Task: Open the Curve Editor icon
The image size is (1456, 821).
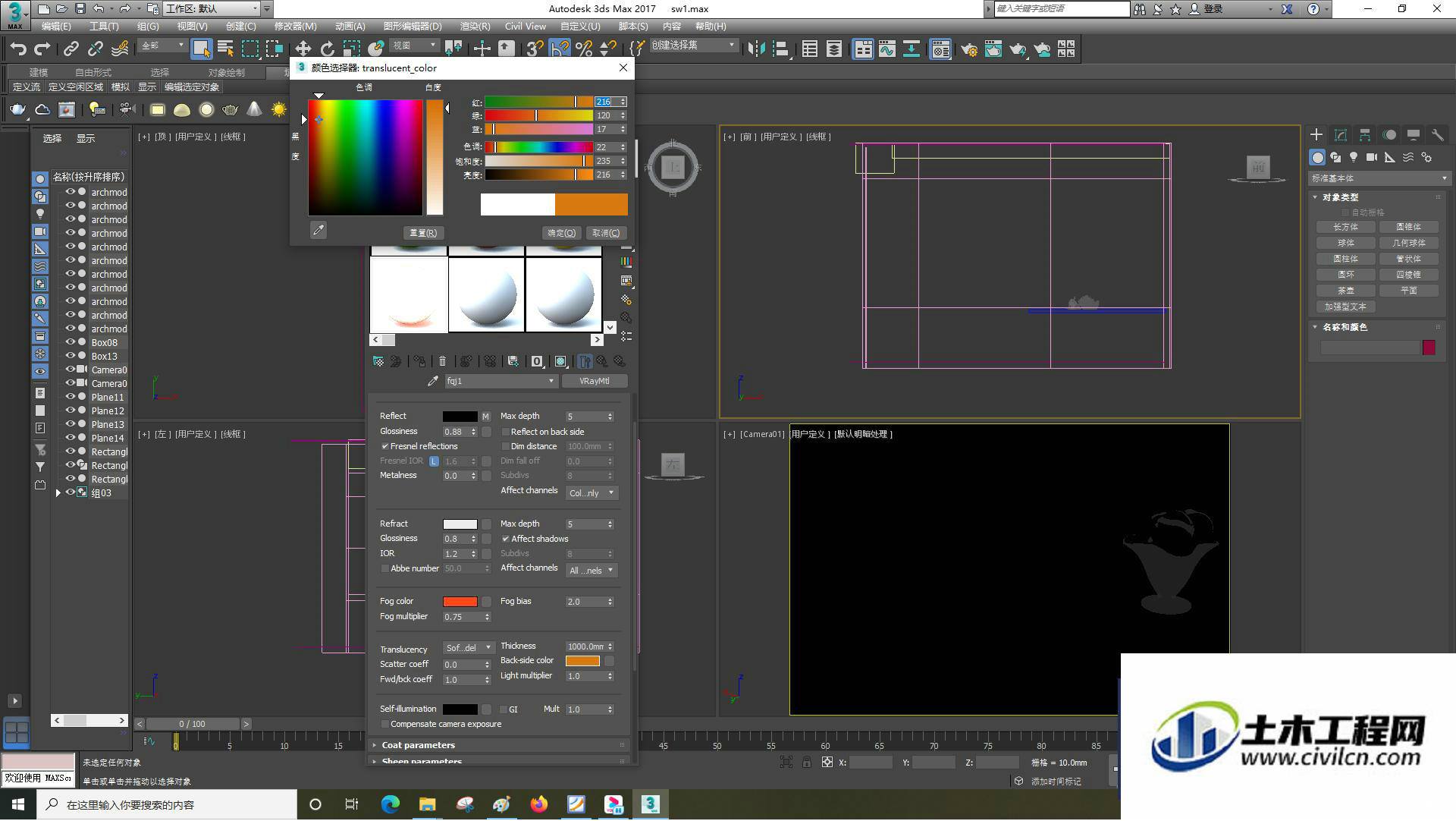Action: 886,49
